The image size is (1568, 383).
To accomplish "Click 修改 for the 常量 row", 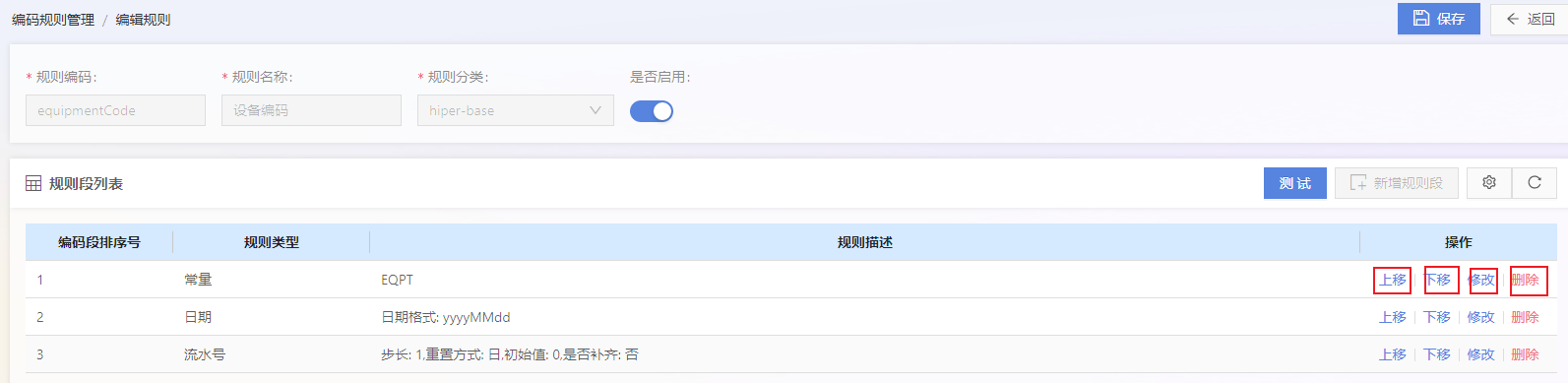I will pos(1480,280).
